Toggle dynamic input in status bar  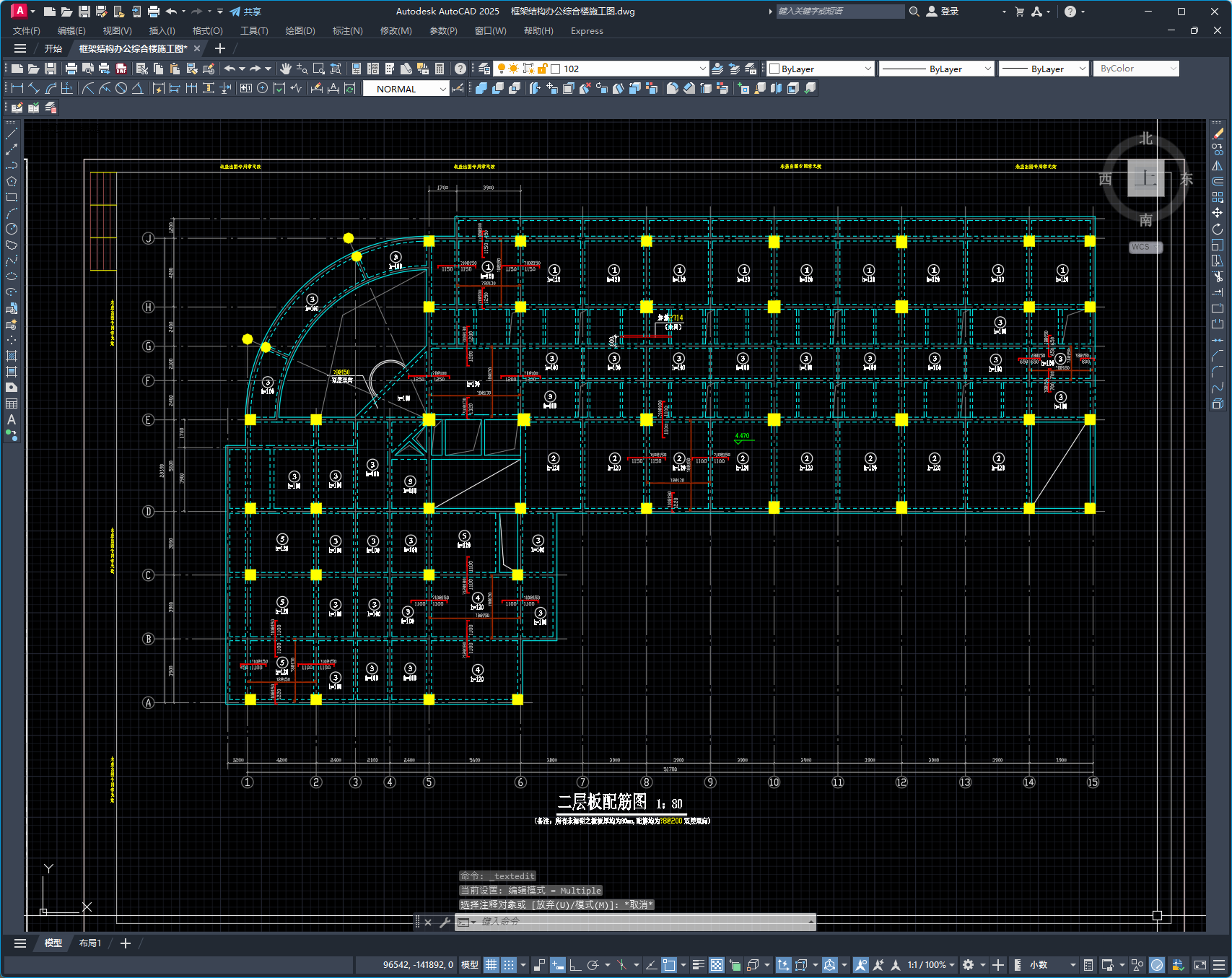click(x=557, y=965)
